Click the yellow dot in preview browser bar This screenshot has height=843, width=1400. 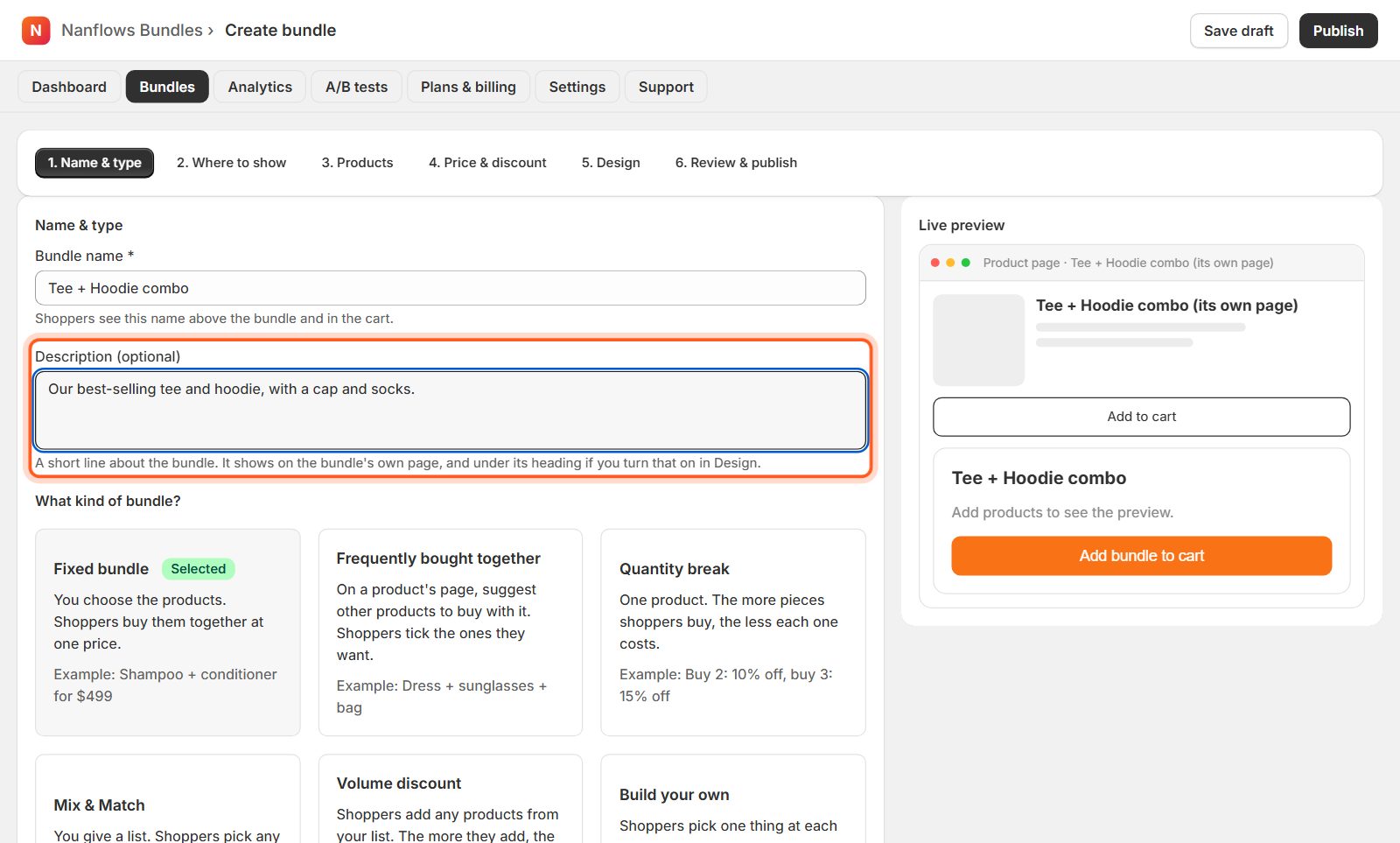[x=950, y=263]
